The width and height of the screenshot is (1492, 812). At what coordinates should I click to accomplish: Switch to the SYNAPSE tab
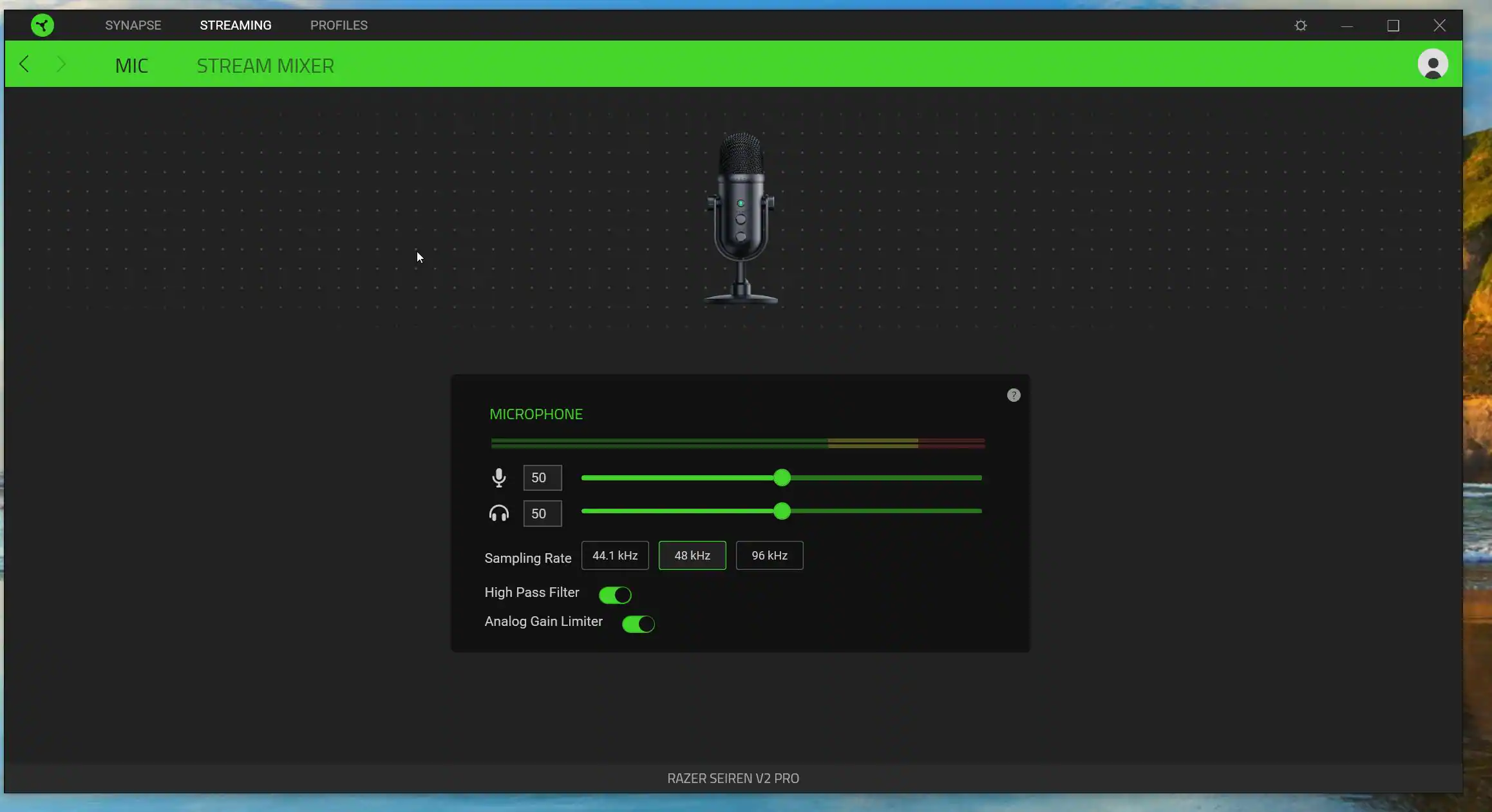point(133,25)
